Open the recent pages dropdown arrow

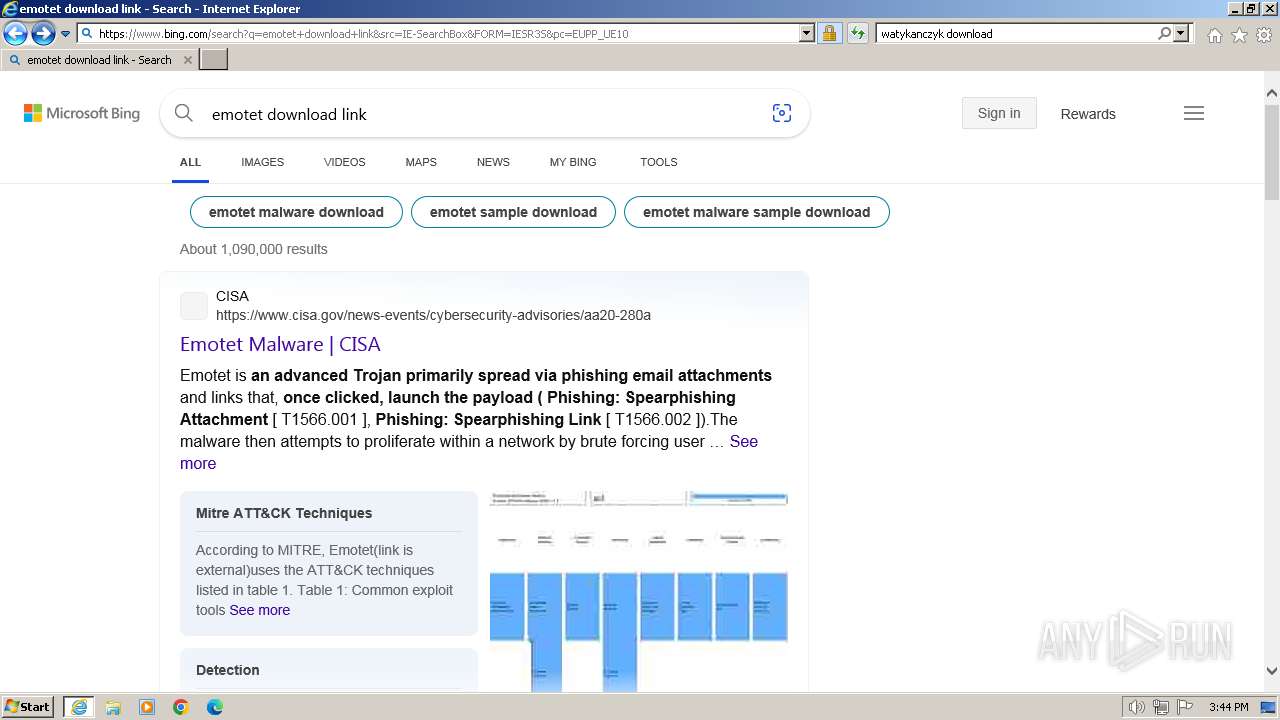click(x=66, y=34)
